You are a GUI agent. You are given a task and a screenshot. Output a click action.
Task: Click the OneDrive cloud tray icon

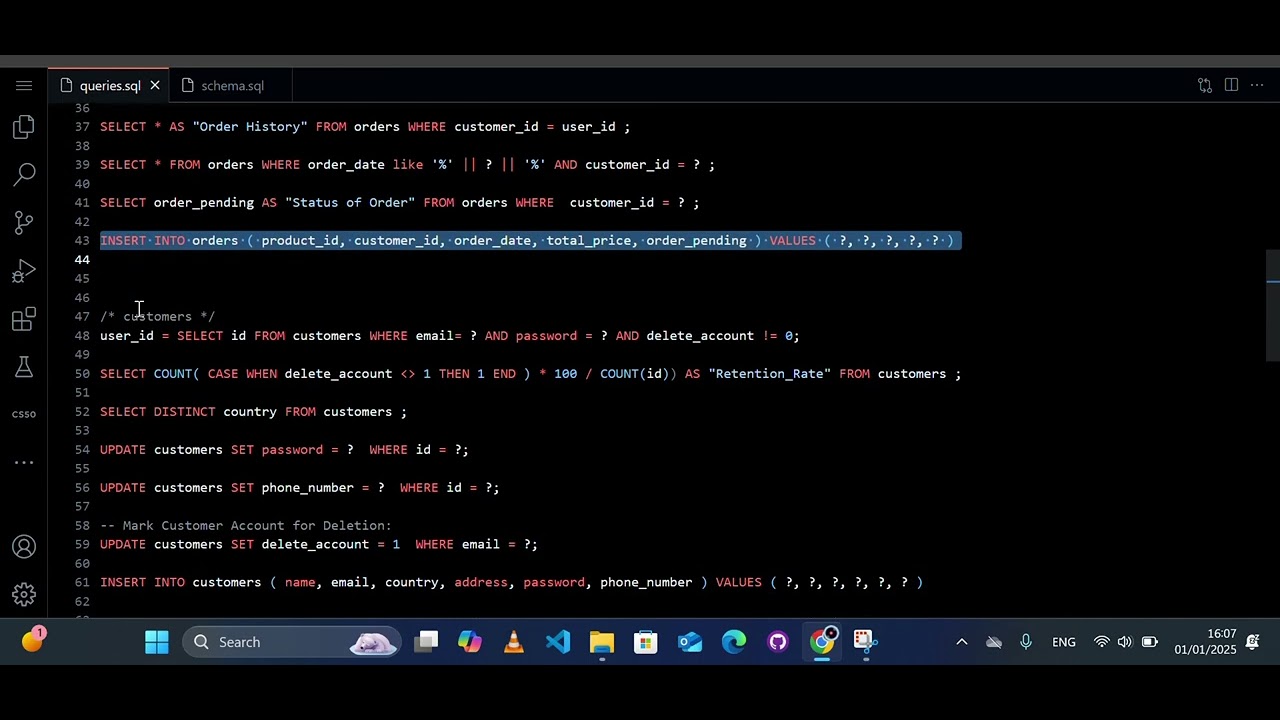click(994, 642)
